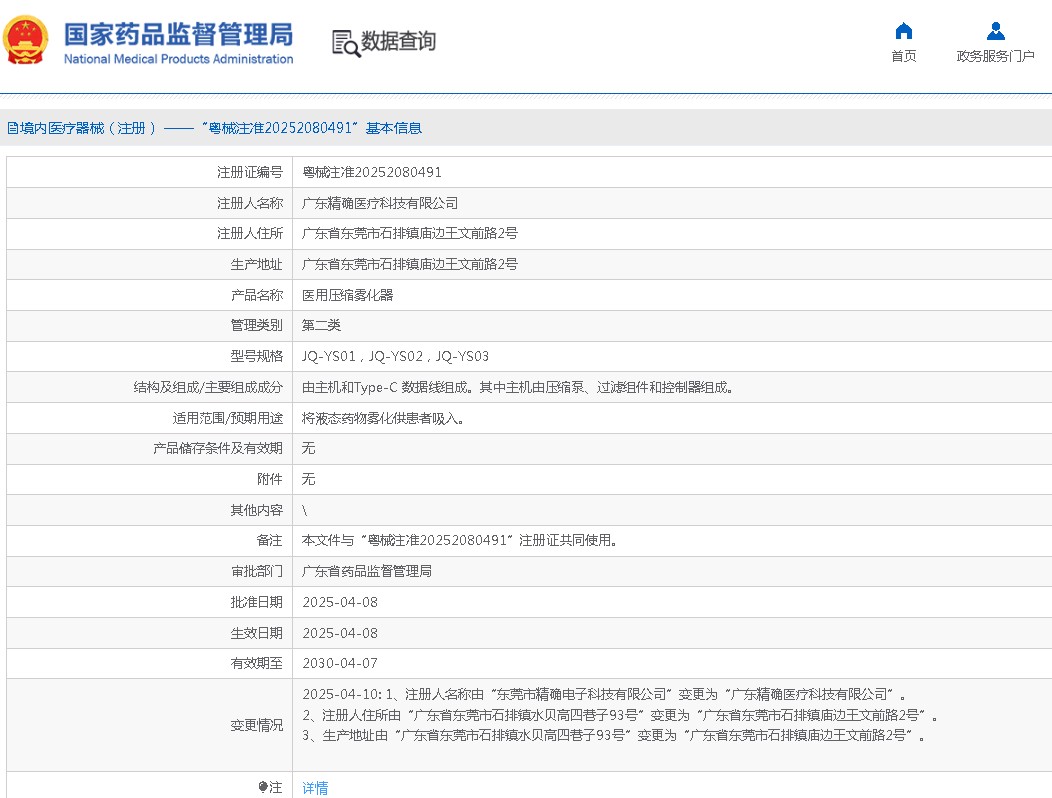Open the 详情 link
This screenshot has width=1052, height=798.
point(315,788)
